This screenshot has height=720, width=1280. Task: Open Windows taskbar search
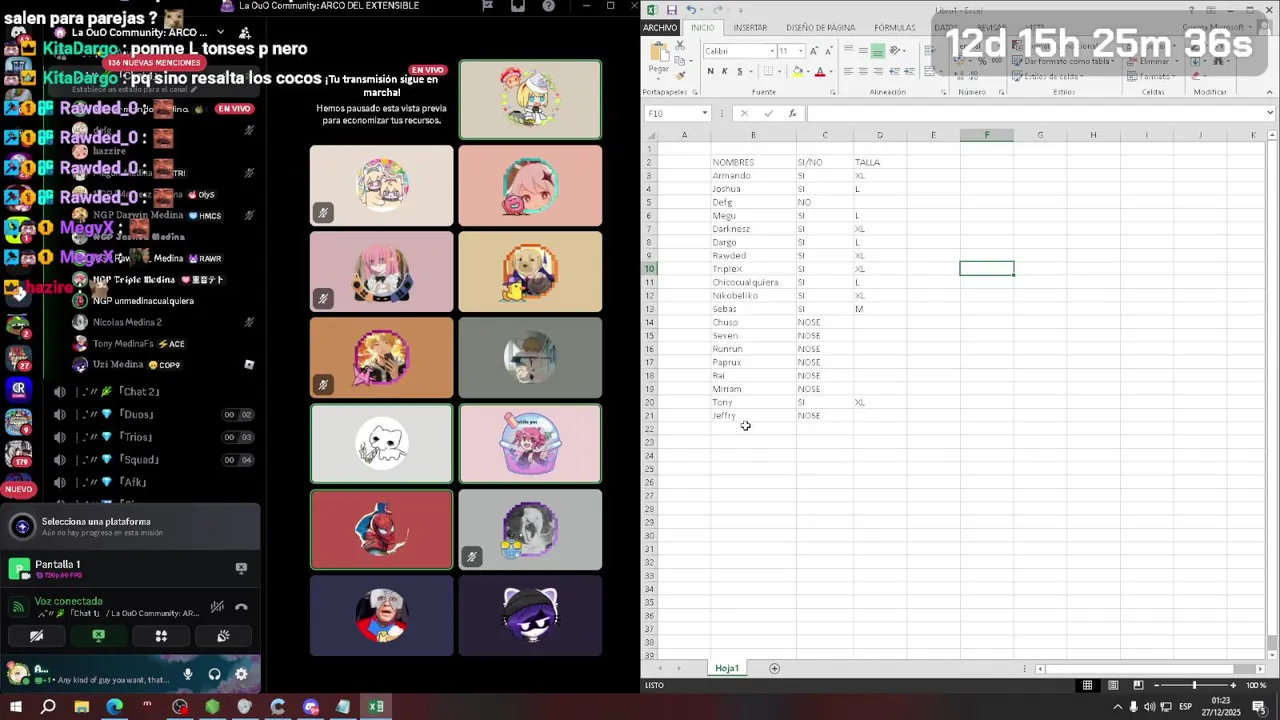(48, 707)
